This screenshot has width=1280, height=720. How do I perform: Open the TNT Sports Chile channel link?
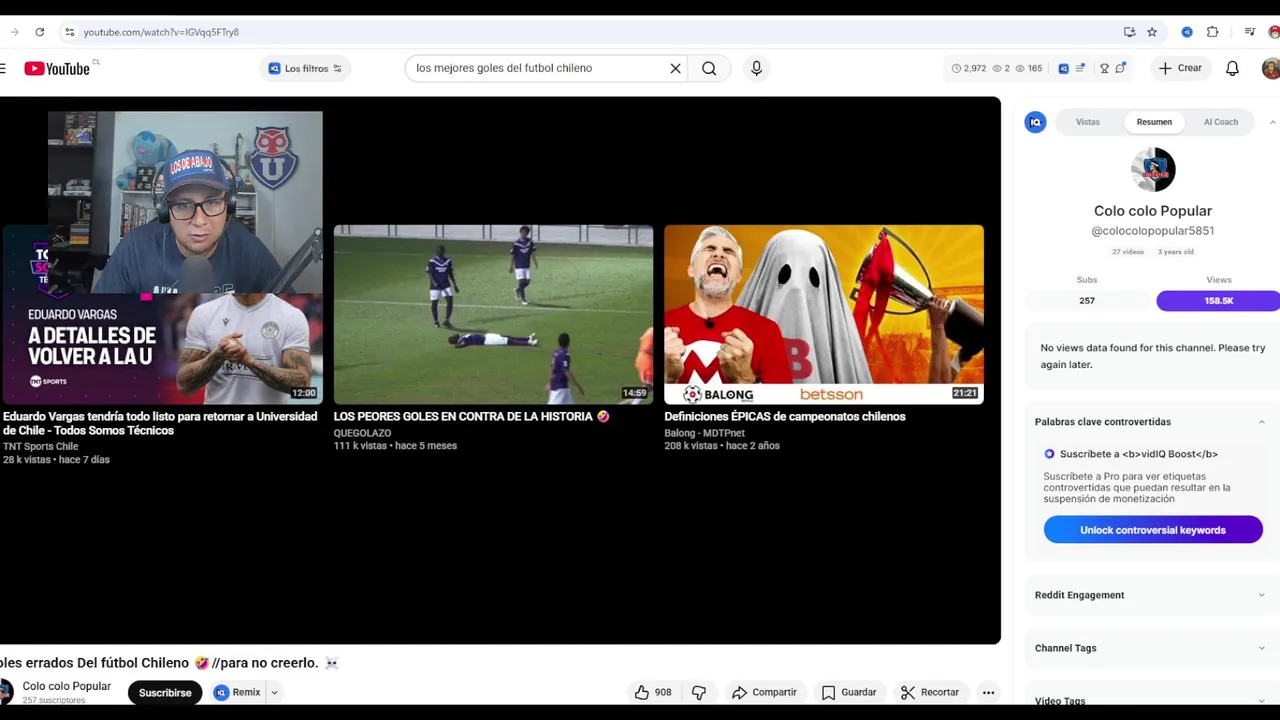[40, 446]
